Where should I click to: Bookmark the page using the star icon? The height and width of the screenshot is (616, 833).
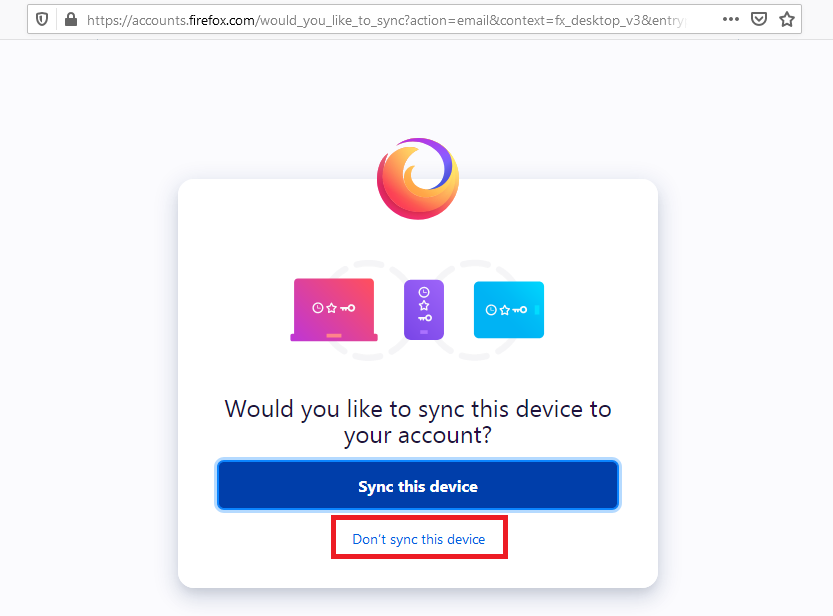[x=787, y=19]
